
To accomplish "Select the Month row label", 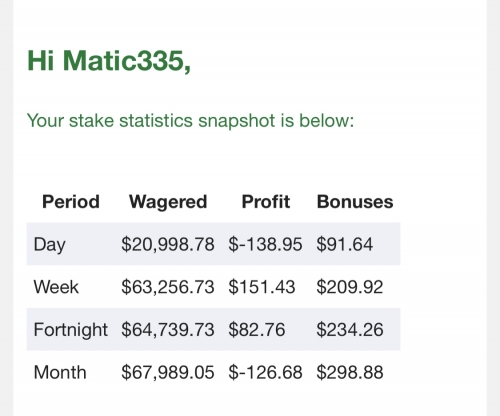I will (60, 372).
